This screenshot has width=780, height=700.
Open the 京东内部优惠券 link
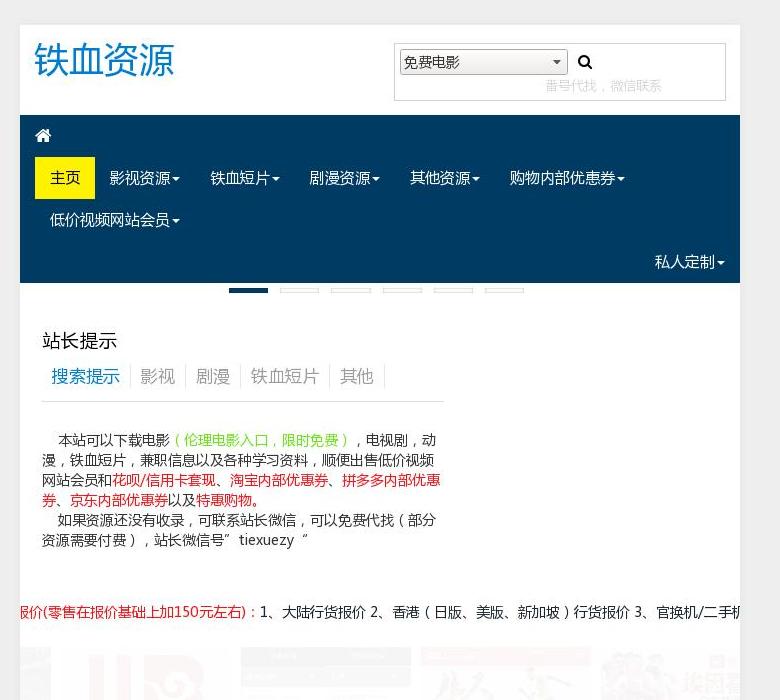119,500
